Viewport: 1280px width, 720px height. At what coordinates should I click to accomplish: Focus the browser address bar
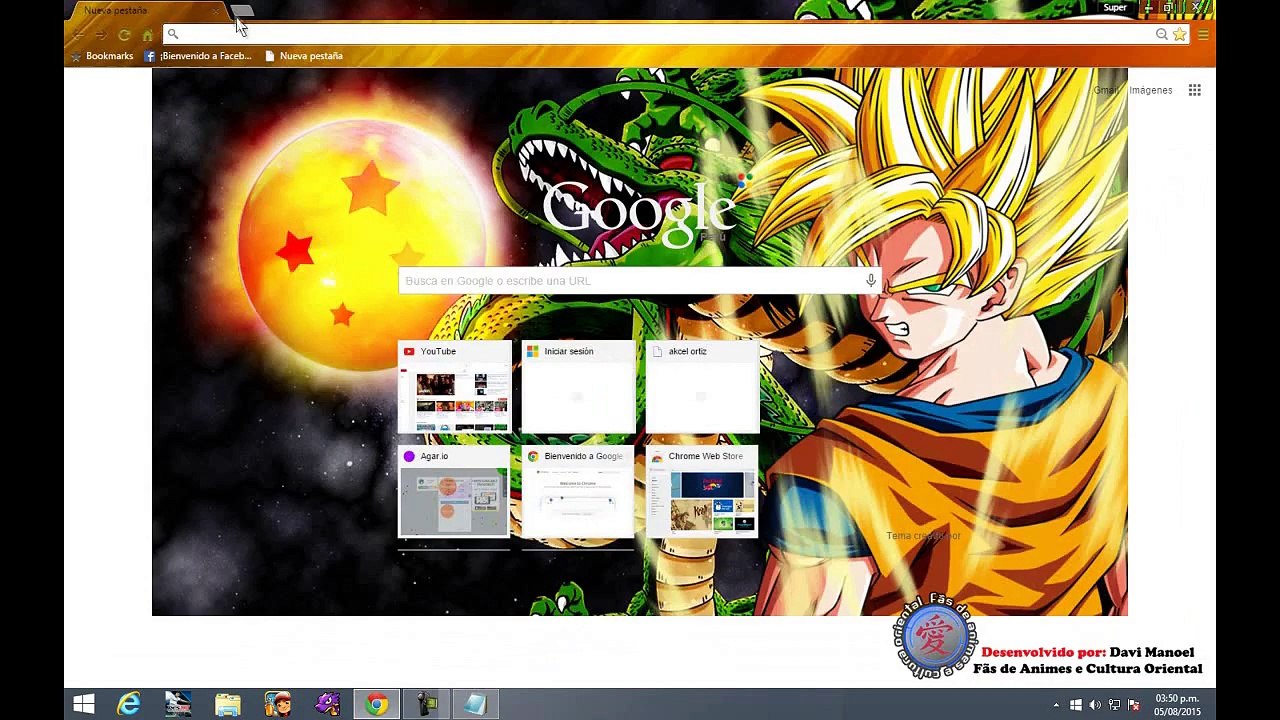point(665,34)
